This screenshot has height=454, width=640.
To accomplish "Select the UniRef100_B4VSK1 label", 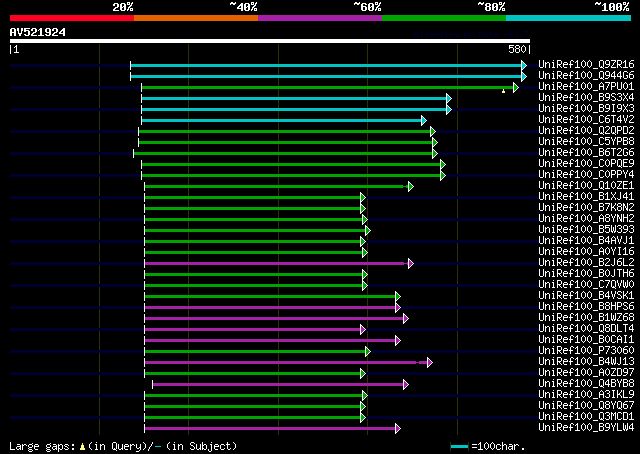I will point(586,296).
